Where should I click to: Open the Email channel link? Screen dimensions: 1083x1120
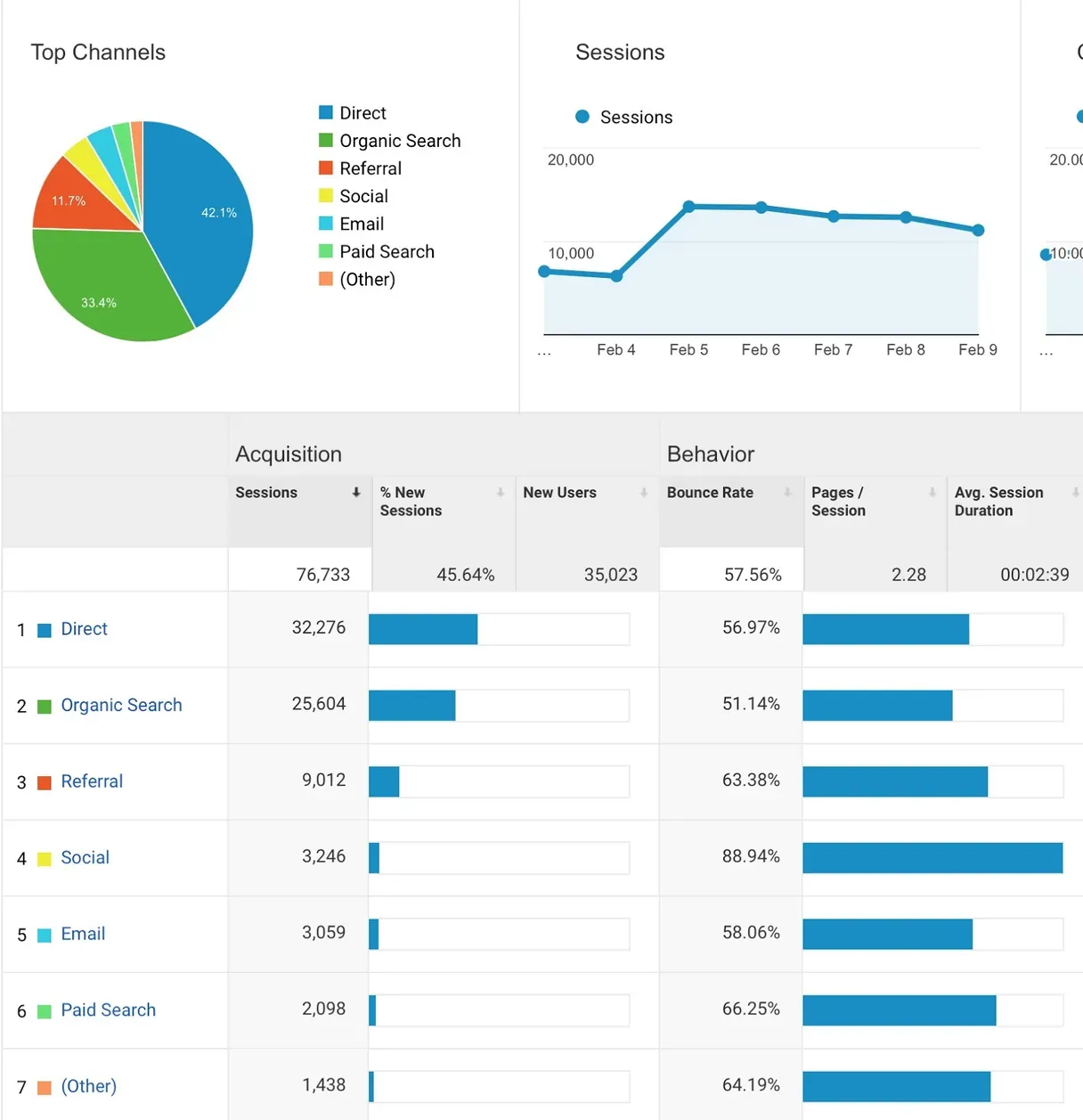click(83, 934)
